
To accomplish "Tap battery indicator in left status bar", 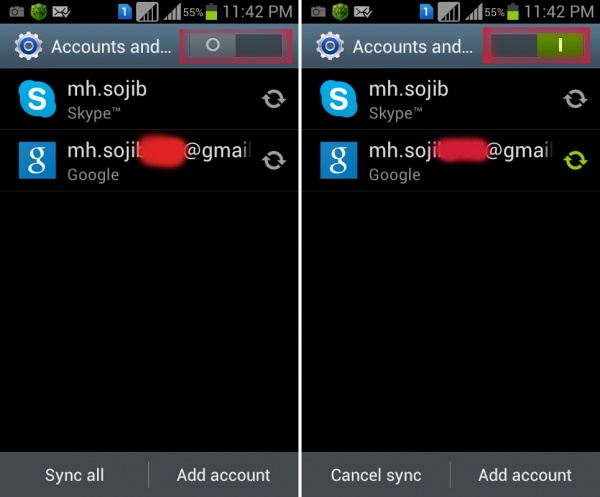I will (x=211, y=12).
